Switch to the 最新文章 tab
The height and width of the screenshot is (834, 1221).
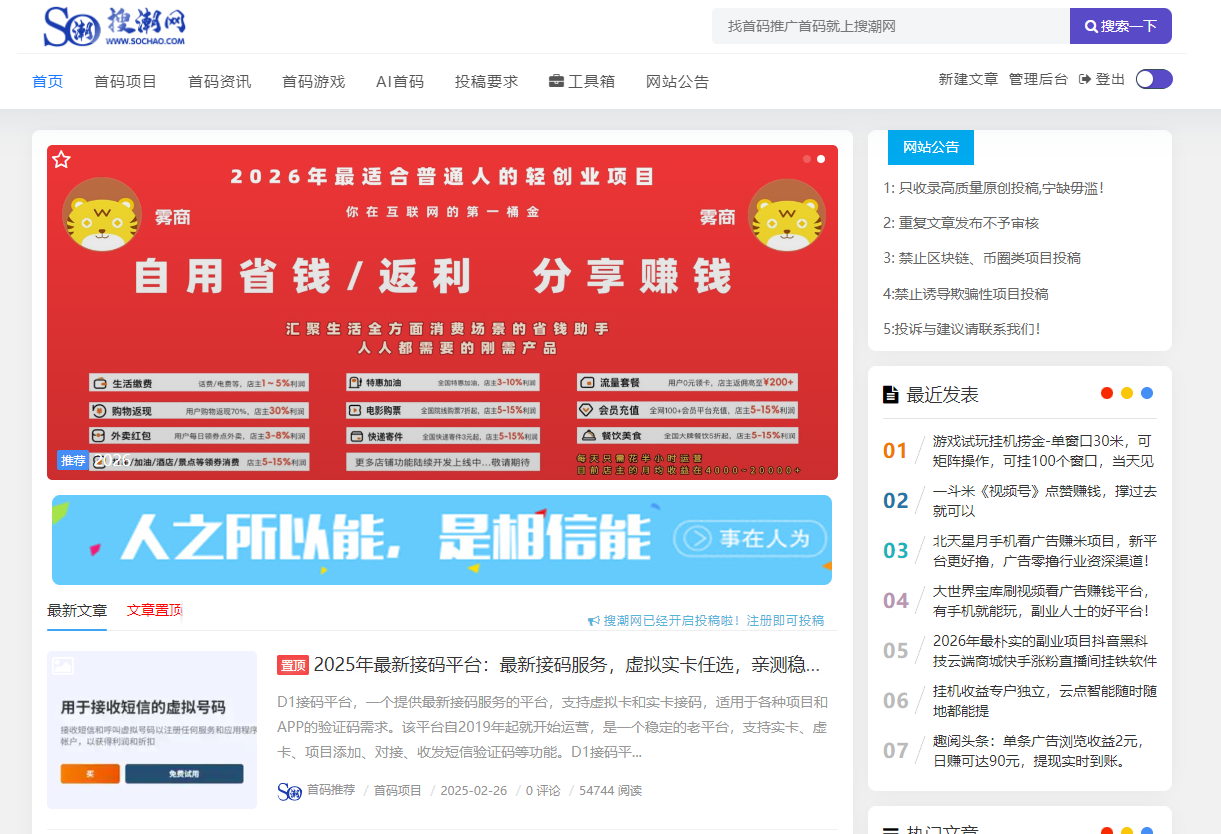tap(77, 610)
